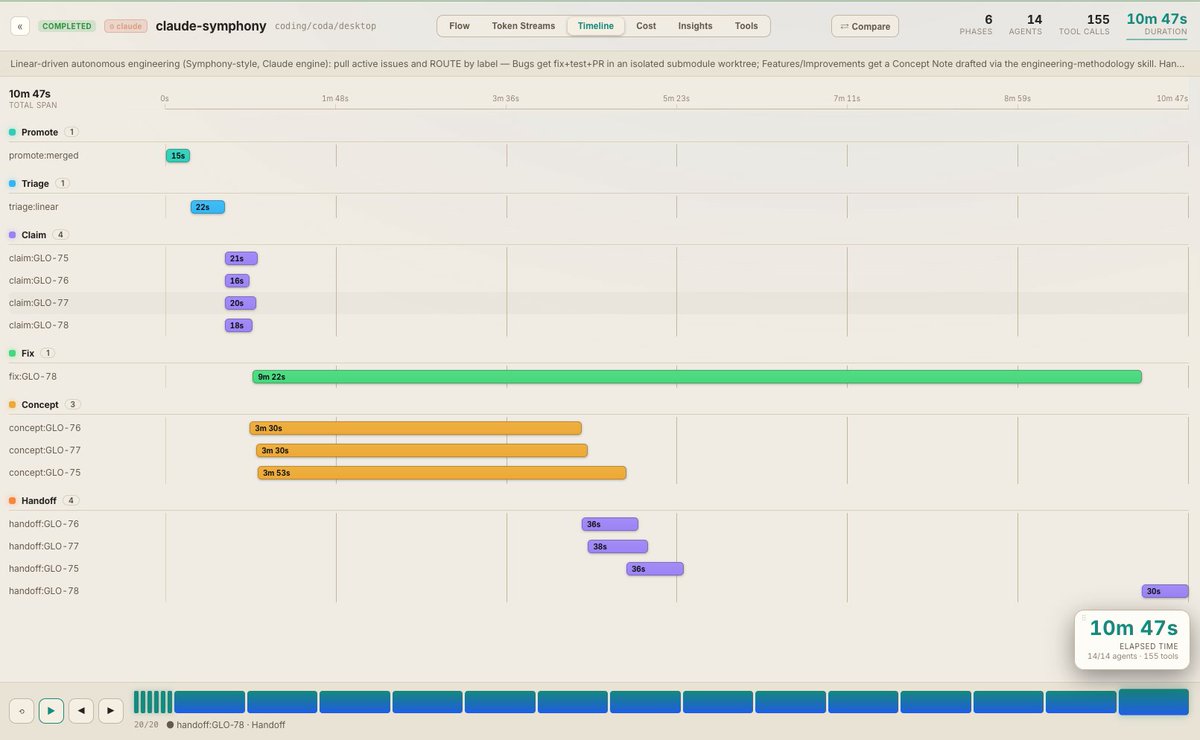Screen dimensions: 1200x740
Task: Click the handoff:GLO-76 row label
Action: tap(44, 524)
